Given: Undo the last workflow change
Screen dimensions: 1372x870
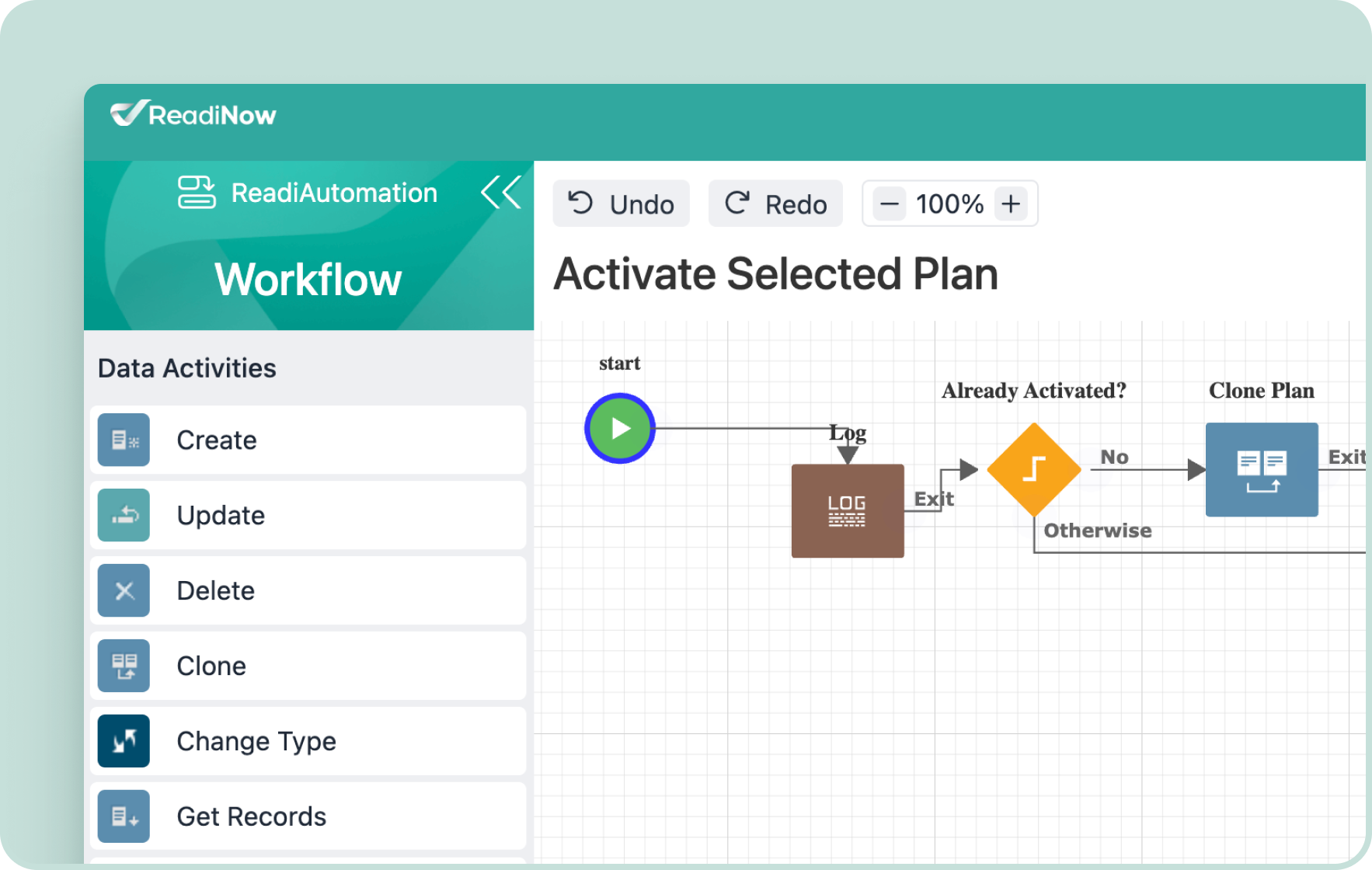Looking at the screenshot, I should (621, 204).
